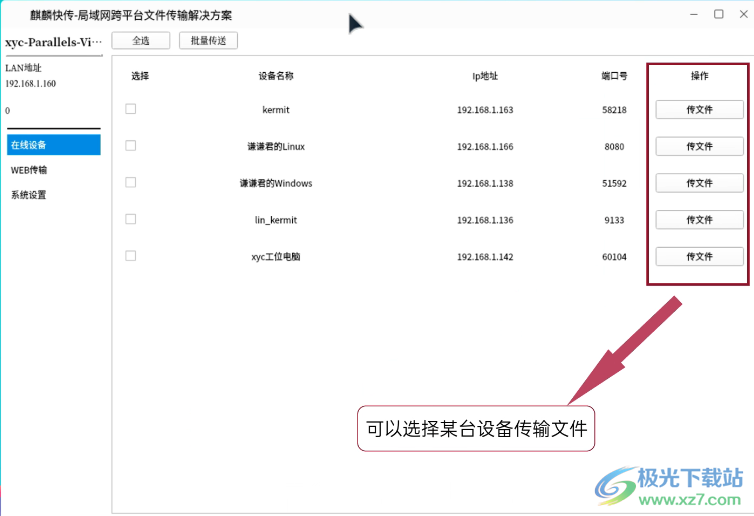The width and height of the screenshot is (754, 516).
Task: Select device name 谦谦君的Windows
Action: pyautogui.click(x=276, y=183)
